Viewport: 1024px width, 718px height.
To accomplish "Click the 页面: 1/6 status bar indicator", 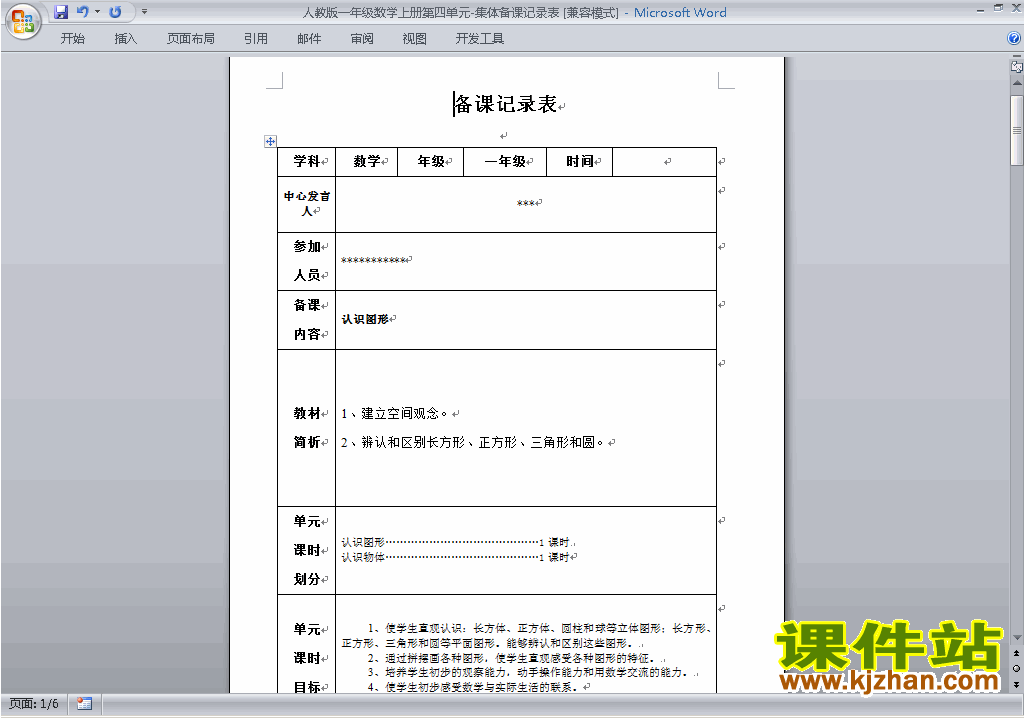I will click(x=34, y=704).
